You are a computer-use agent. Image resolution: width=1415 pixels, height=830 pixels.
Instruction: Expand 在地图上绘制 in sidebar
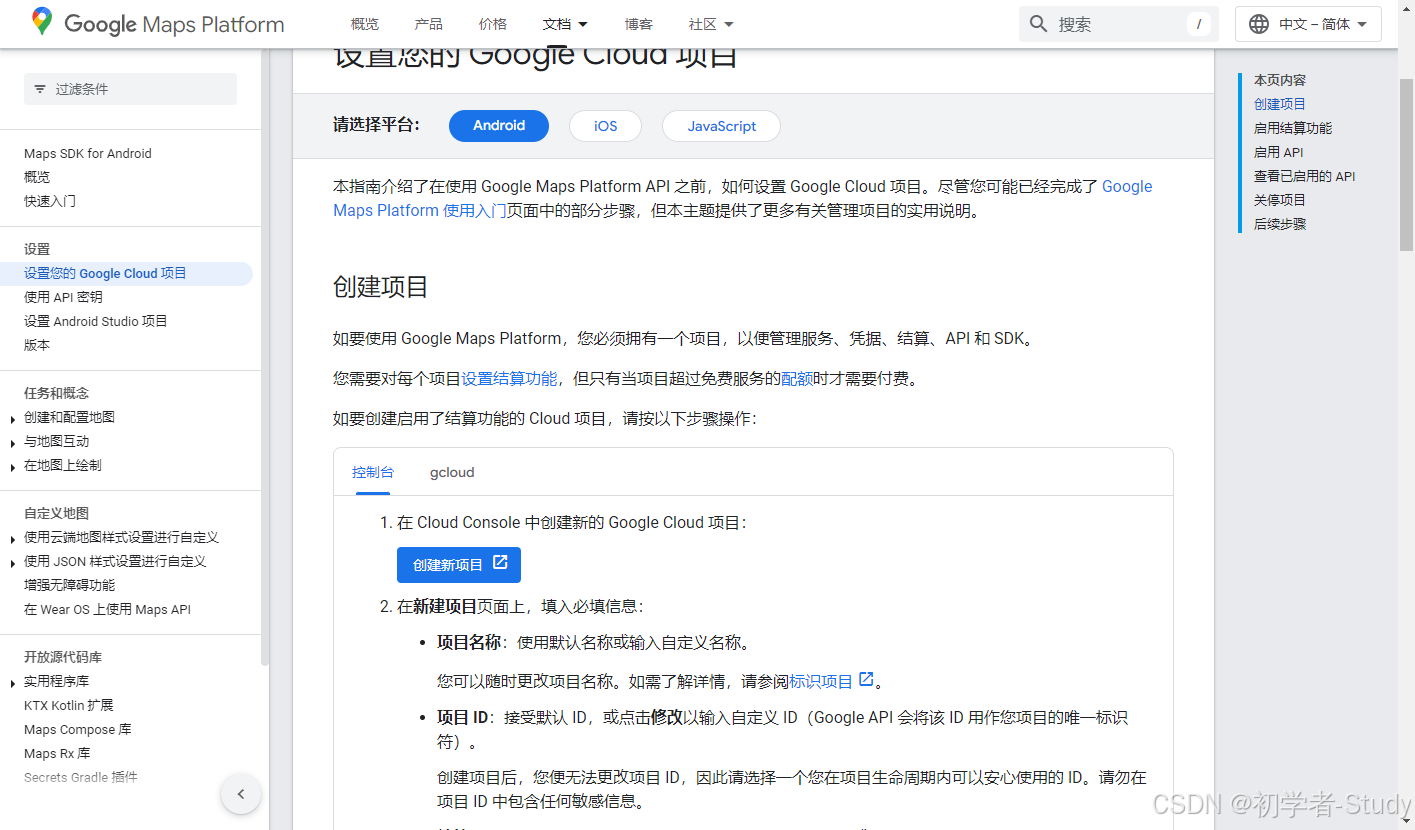(13, 466)
